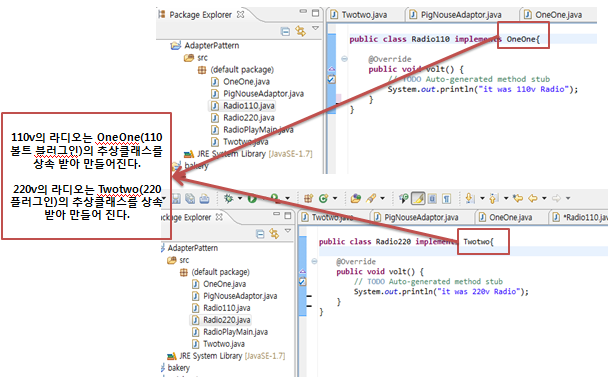This screenshot has height=377, width=608.
Task: Collapse All in the upper Package Explorer
Action: point(285,31)
